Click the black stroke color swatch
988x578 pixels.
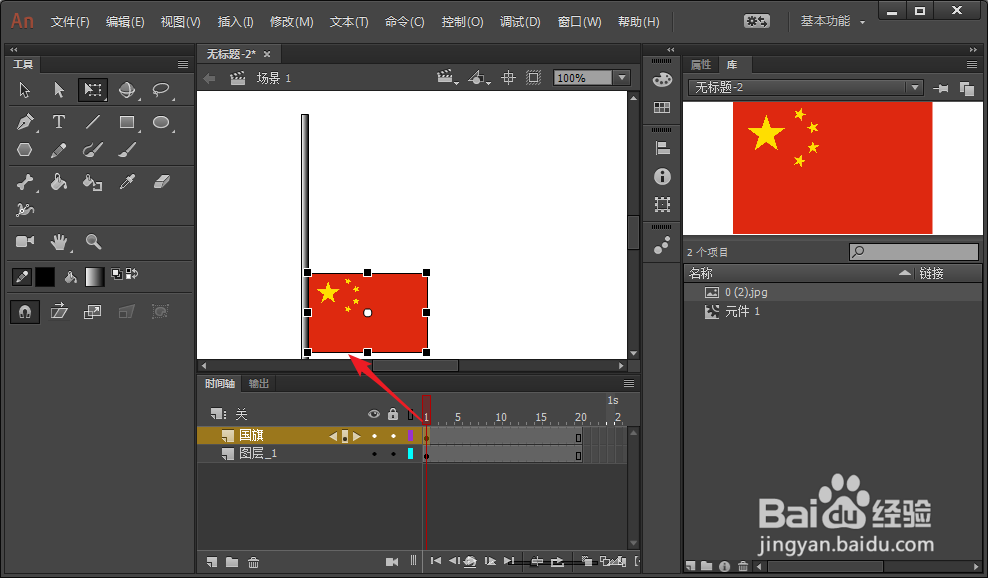(x=45, y=277)
